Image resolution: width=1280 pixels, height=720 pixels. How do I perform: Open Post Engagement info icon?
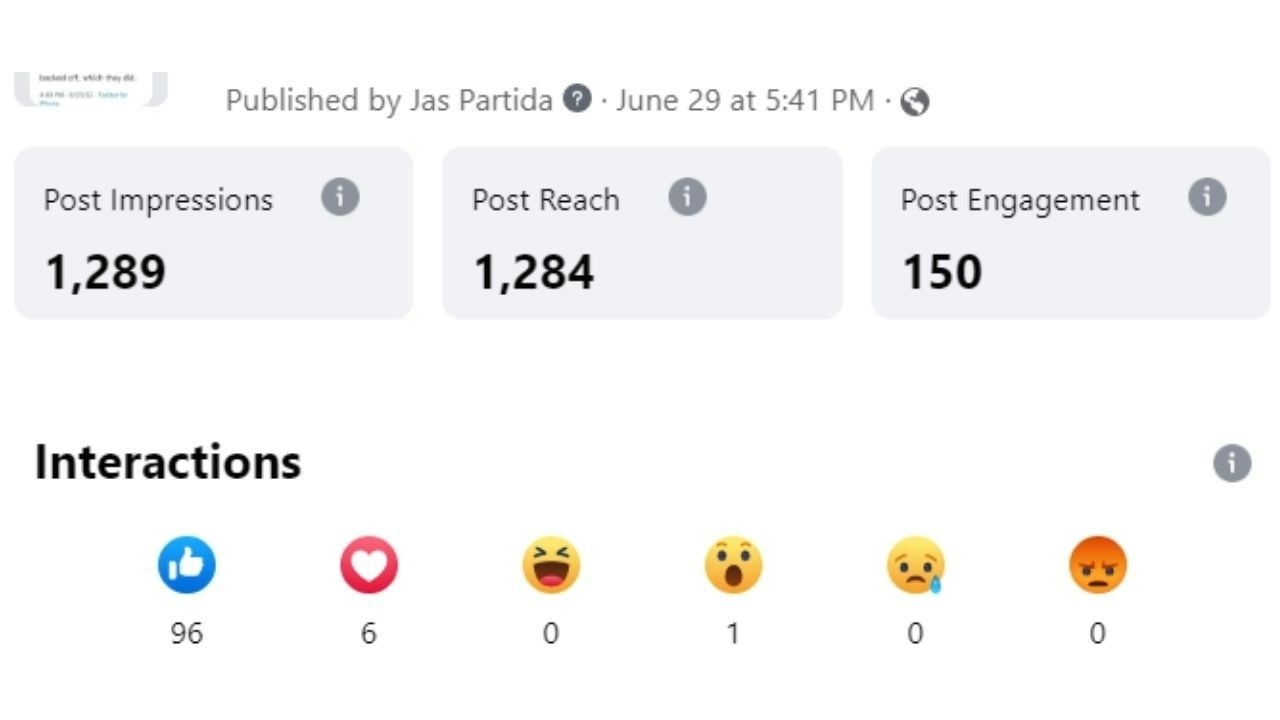click(1207, 197)
